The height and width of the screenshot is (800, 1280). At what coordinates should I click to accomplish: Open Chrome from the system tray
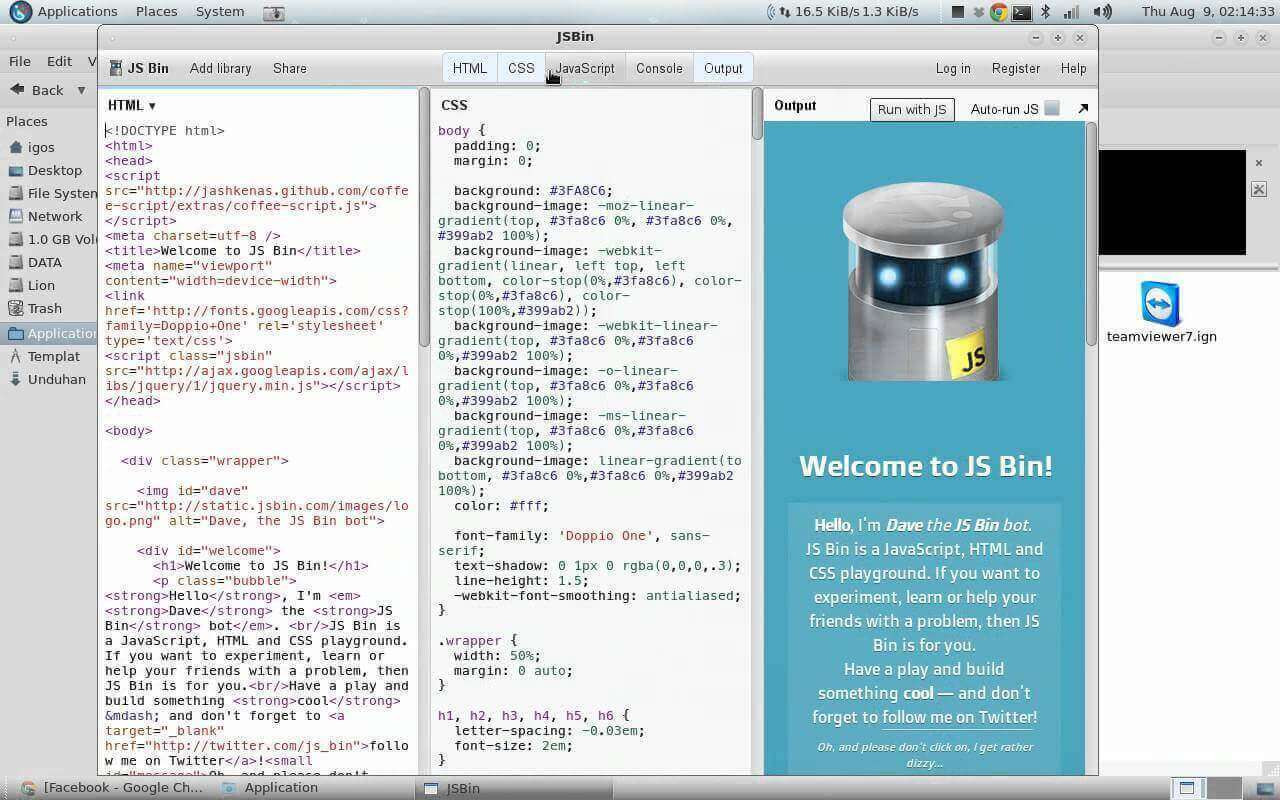998,12
